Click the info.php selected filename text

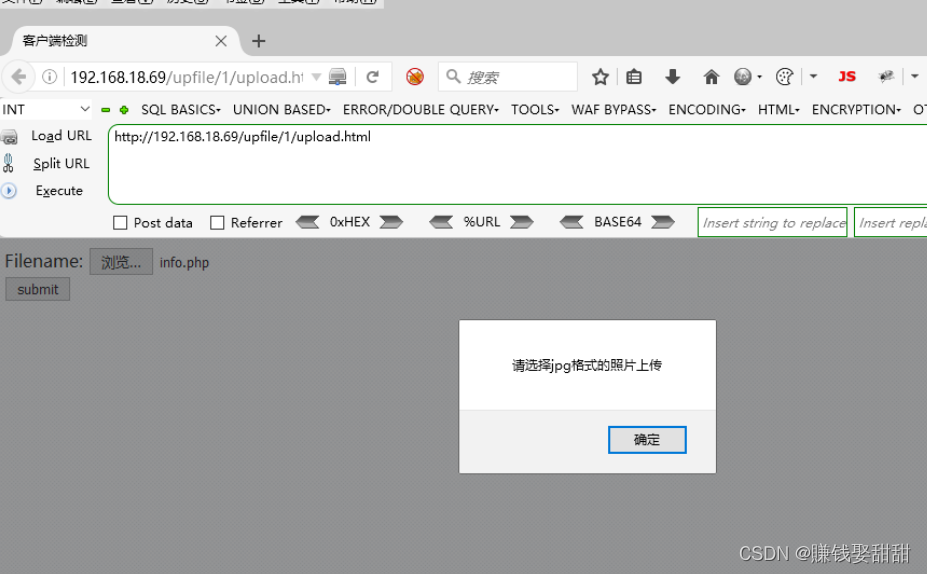click(x=184, y=262)
